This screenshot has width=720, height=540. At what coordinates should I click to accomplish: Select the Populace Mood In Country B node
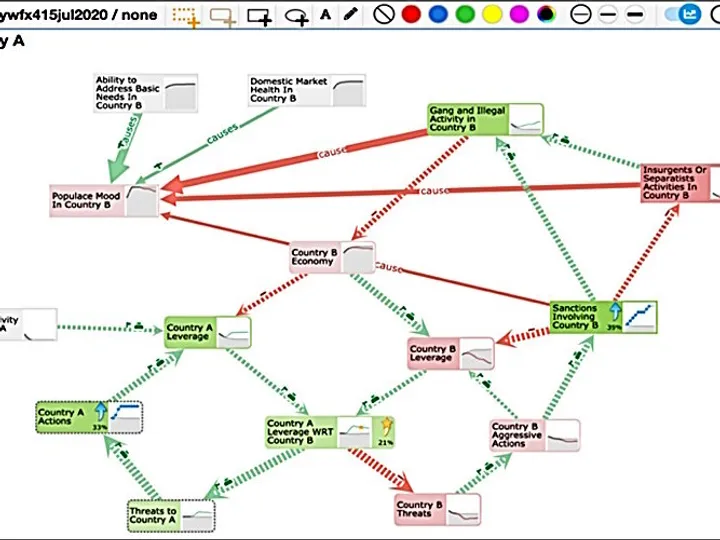pos(86,201)
